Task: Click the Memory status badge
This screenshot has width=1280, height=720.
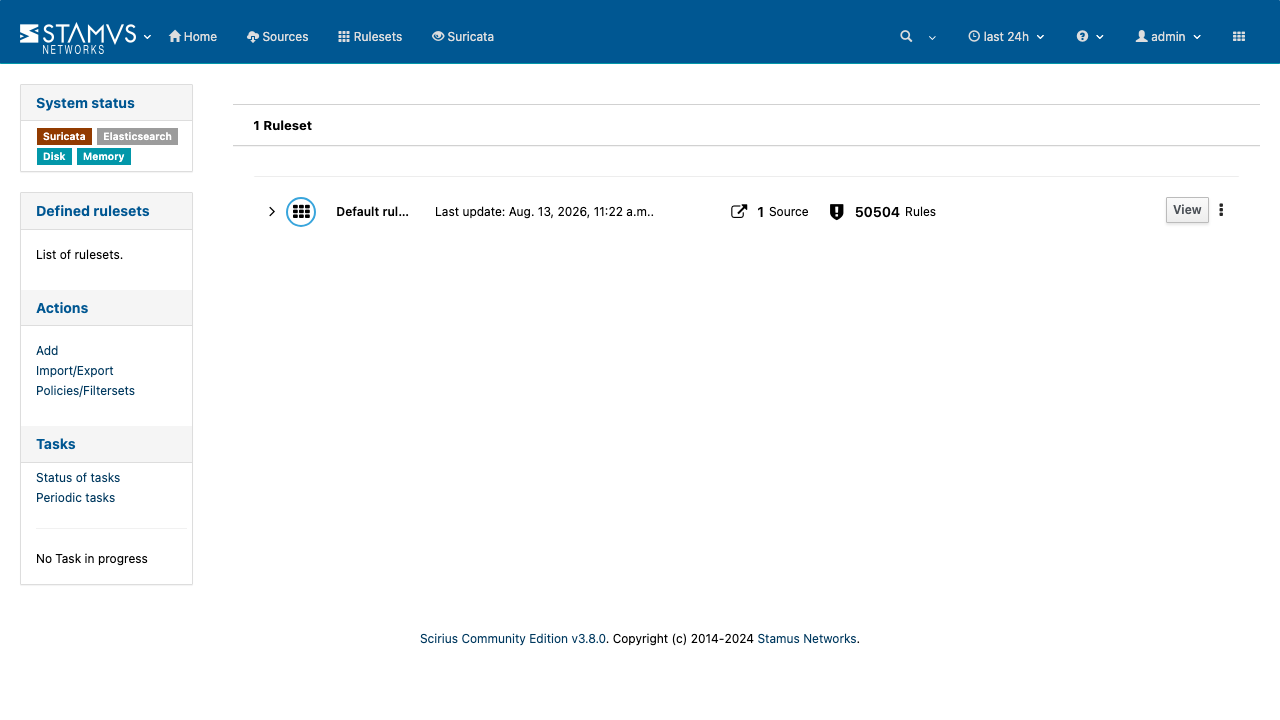Action: coord(104,157)
